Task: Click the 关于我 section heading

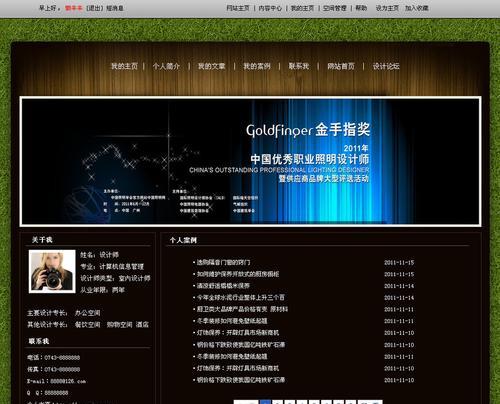Action: pos(42,240)
